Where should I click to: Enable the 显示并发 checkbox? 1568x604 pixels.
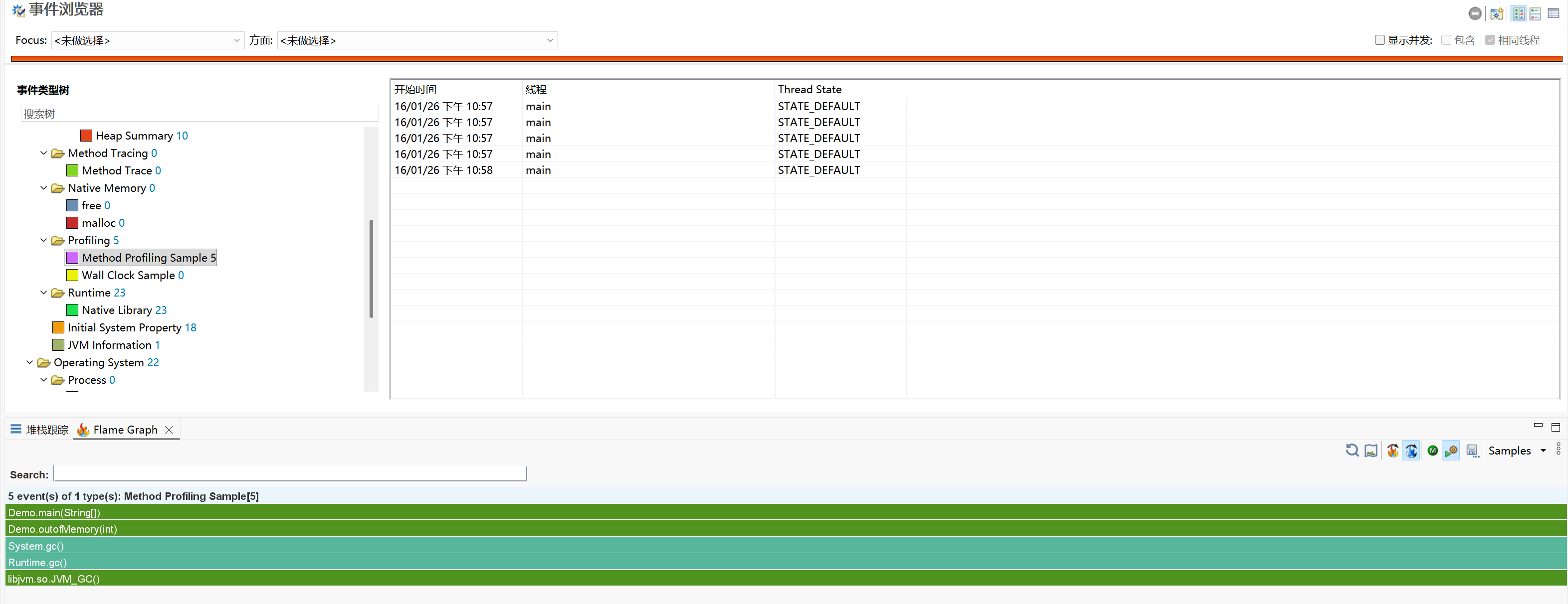1380,40
